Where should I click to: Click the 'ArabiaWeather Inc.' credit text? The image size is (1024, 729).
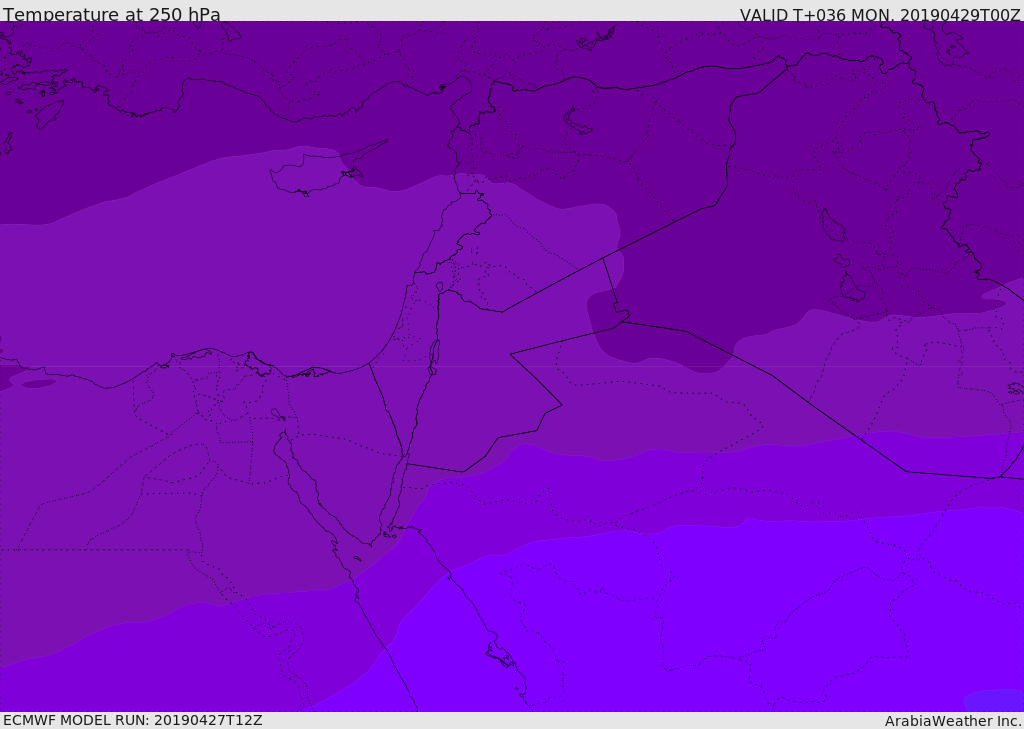tap(954, 721)
